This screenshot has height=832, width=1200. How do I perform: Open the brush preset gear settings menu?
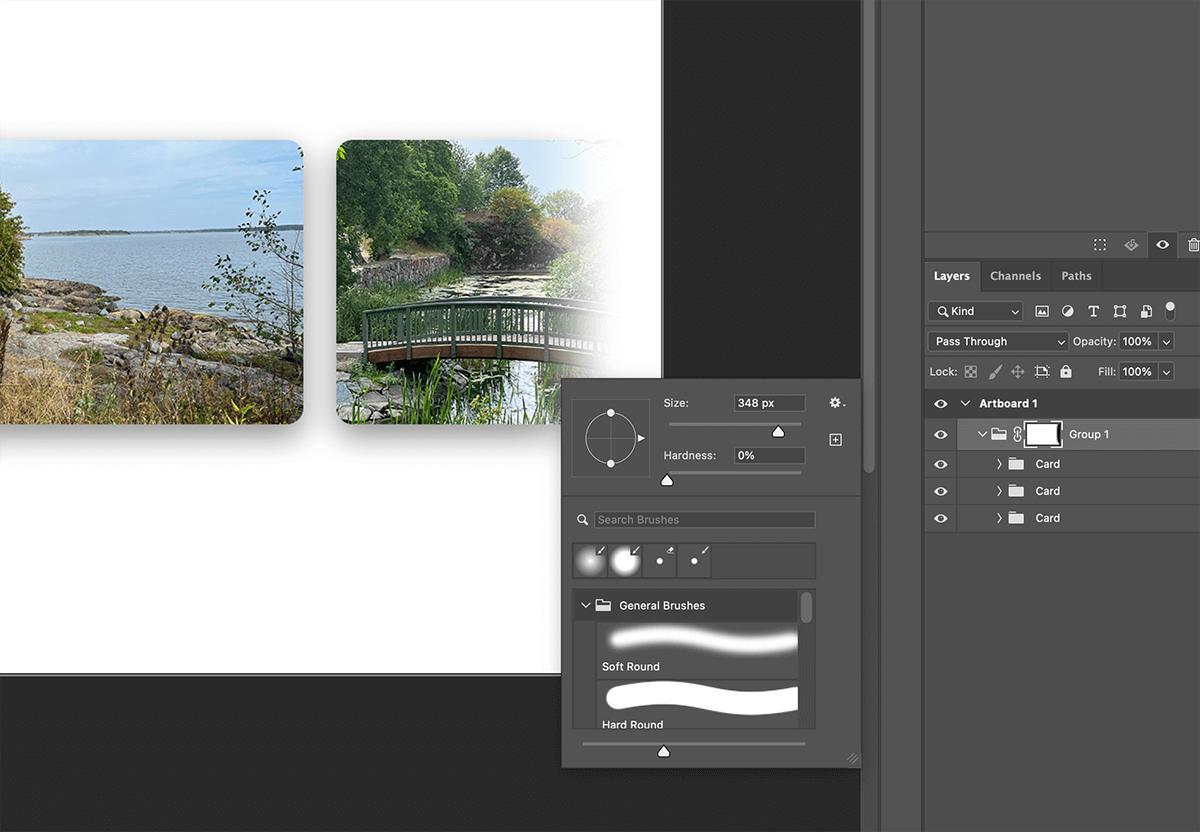836,403
